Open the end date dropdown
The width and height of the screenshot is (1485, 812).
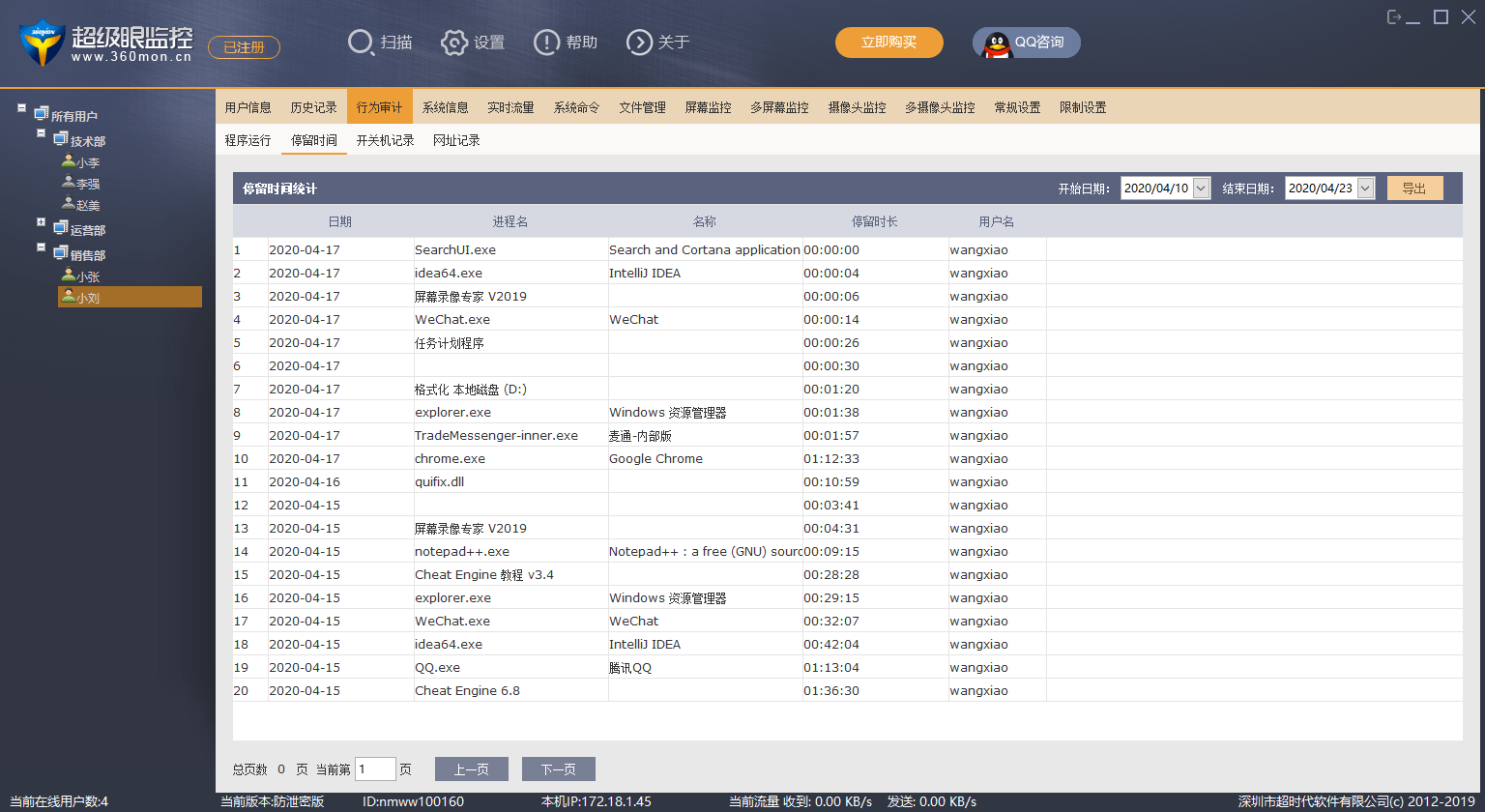(1365, 188)
